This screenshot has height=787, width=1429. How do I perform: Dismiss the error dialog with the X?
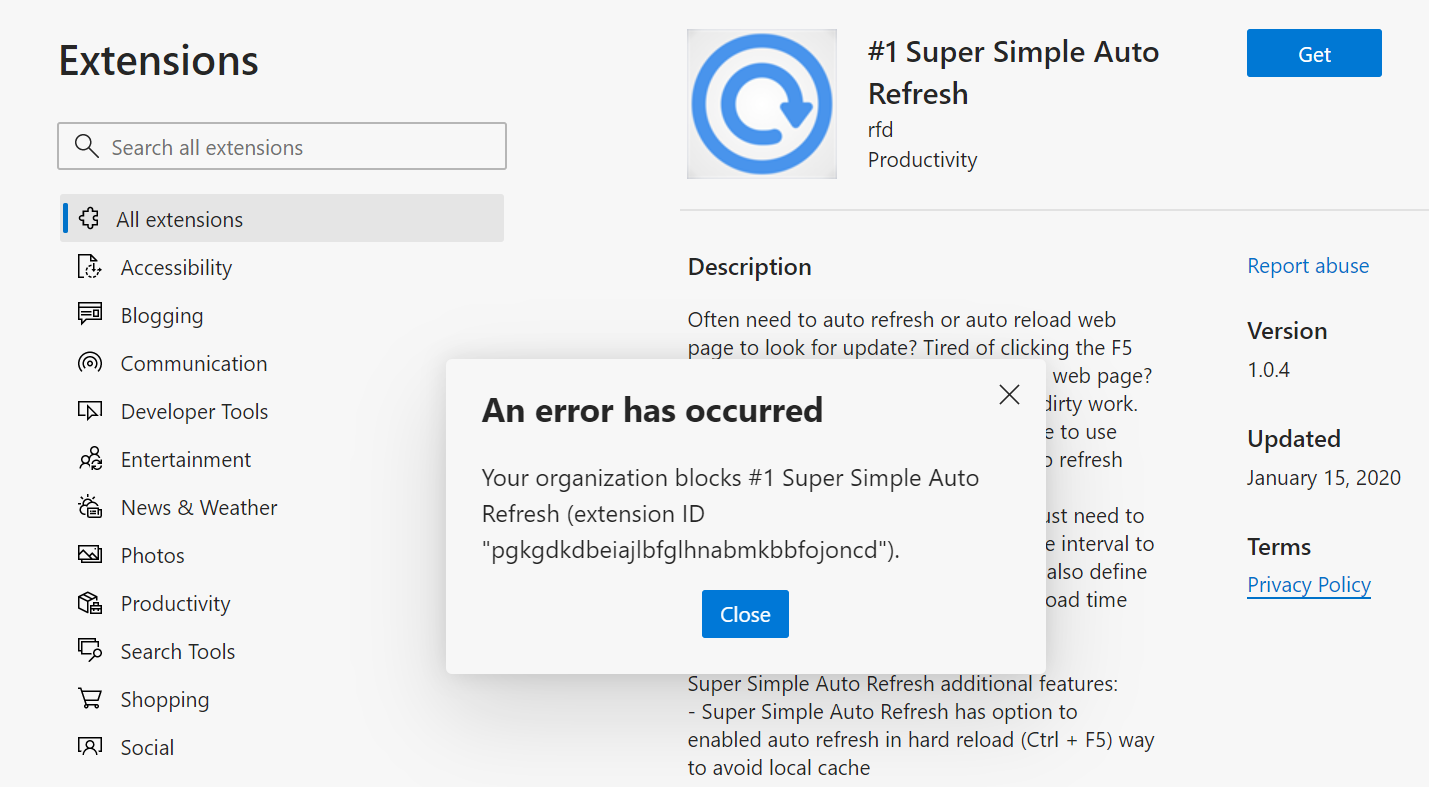1009,394
